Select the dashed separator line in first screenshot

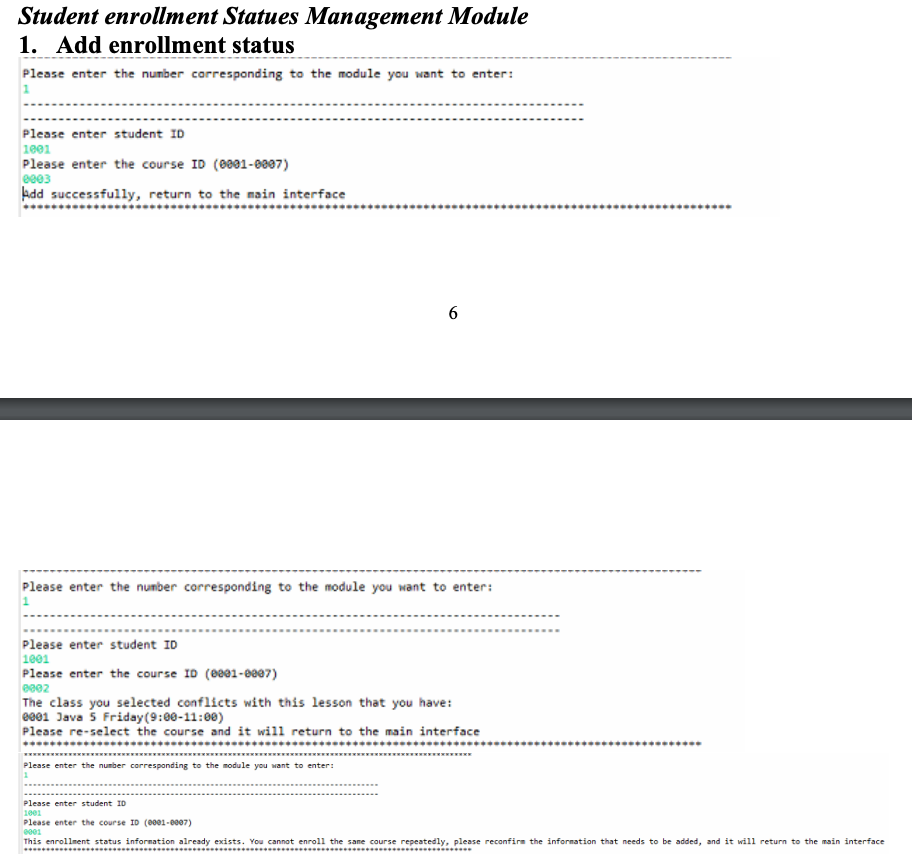point(300,104)
